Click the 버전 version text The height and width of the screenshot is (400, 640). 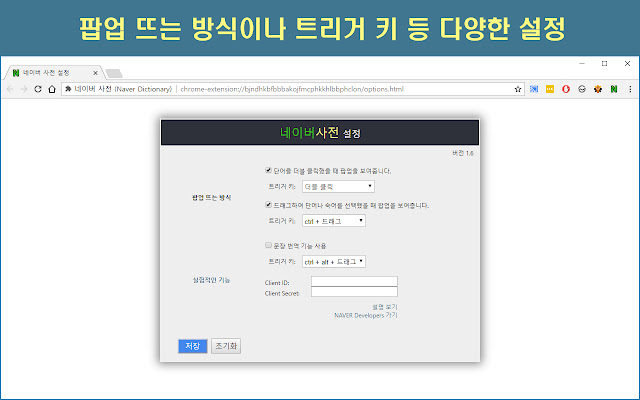click(x=463, y=153)
